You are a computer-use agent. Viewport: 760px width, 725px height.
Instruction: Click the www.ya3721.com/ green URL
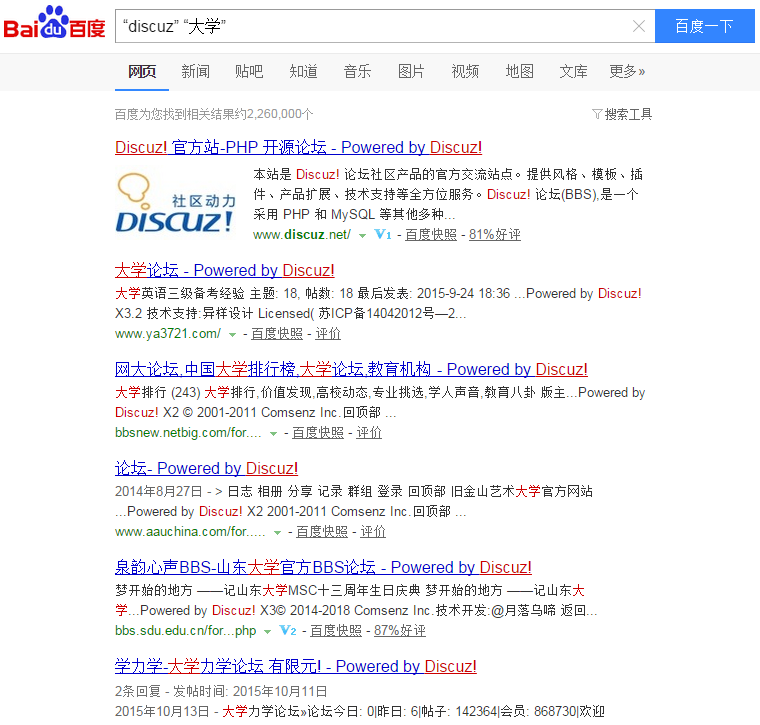168,333
